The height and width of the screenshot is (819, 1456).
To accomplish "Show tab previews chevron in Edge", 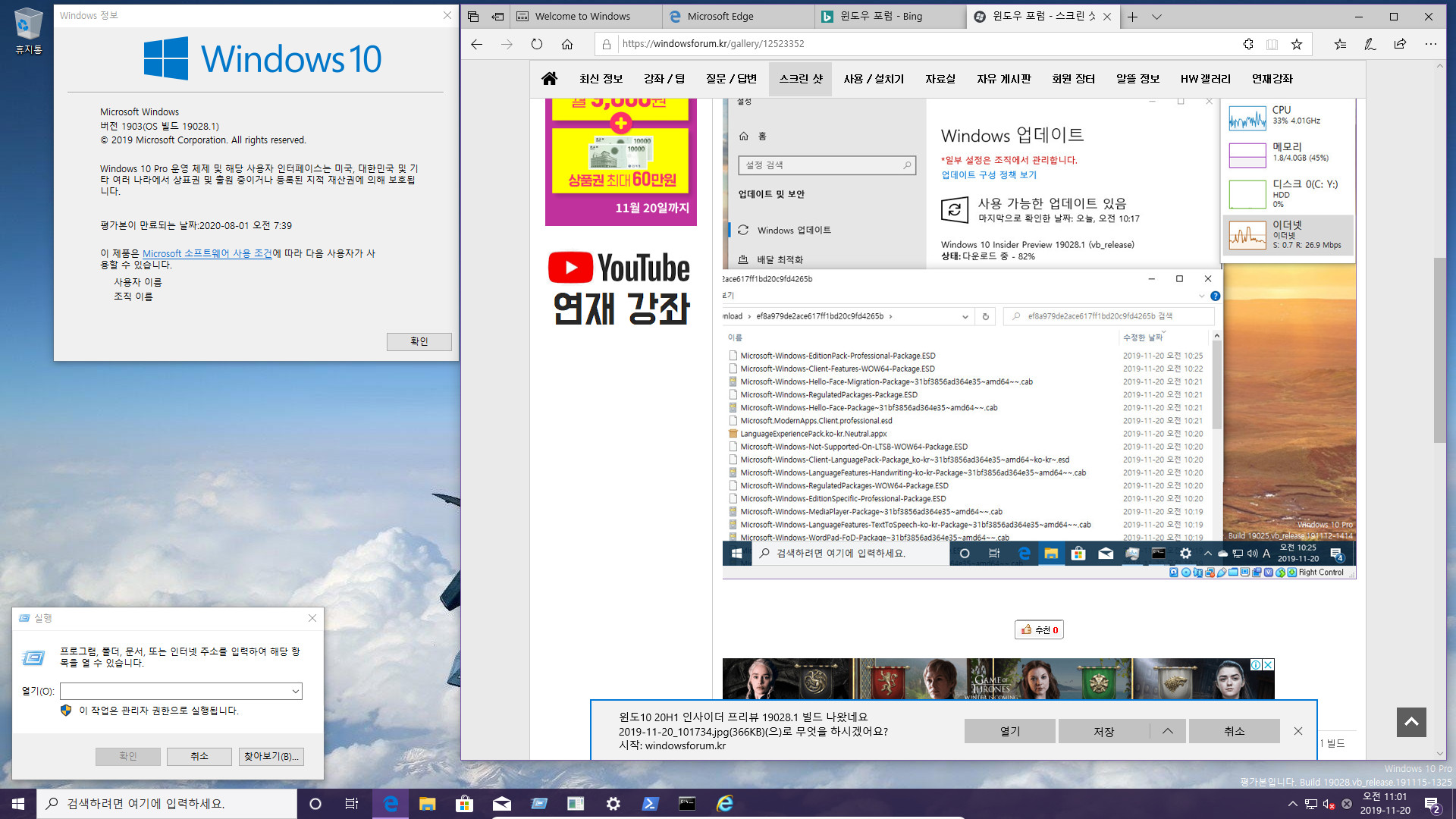I will coord(1156,17).
